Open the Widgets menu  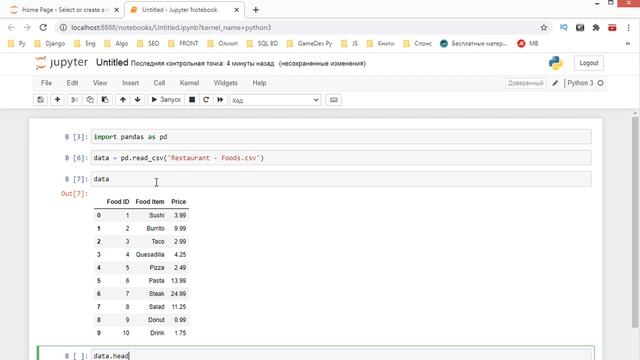pos(226,83)
